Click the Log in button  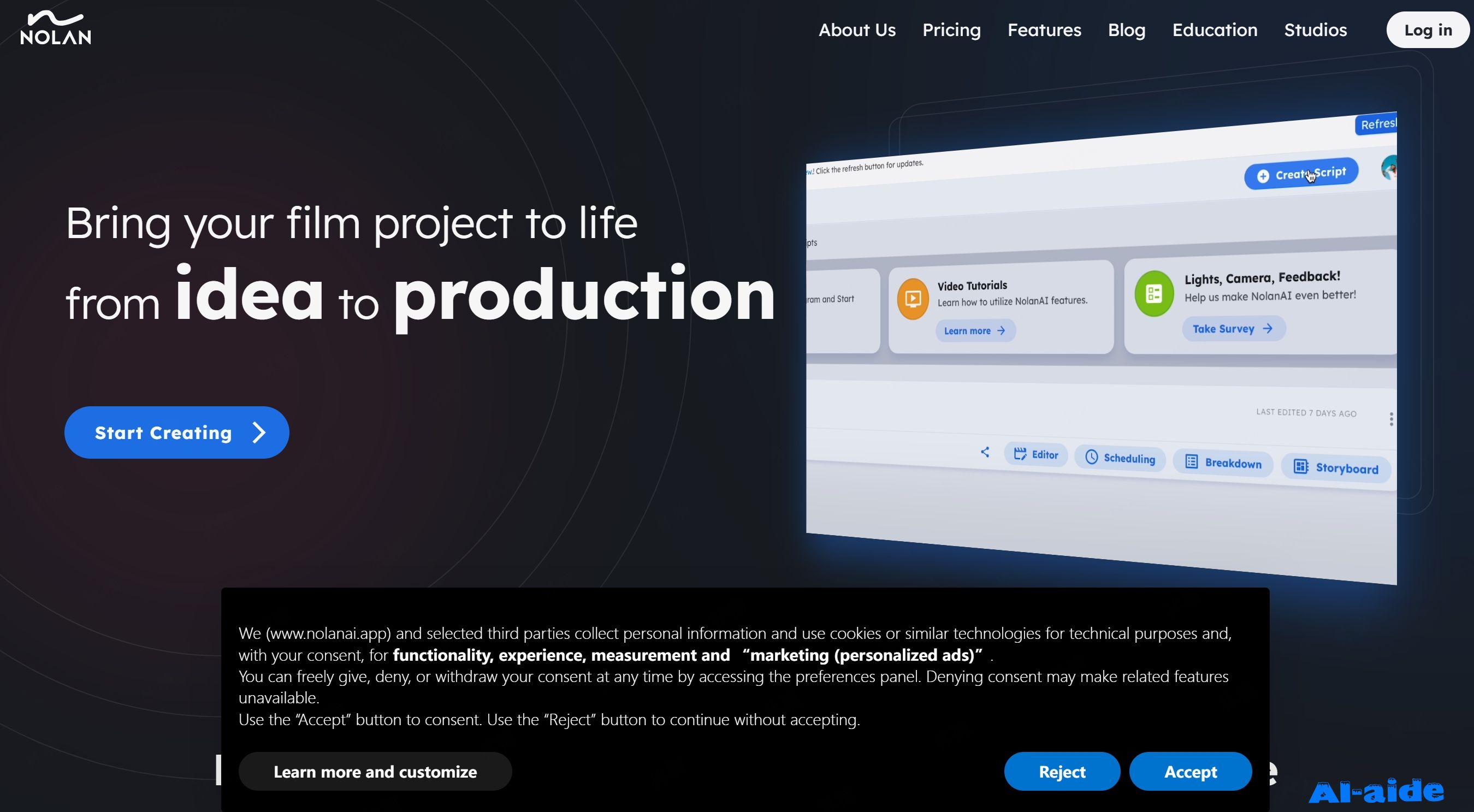(x=1428, y=29)
